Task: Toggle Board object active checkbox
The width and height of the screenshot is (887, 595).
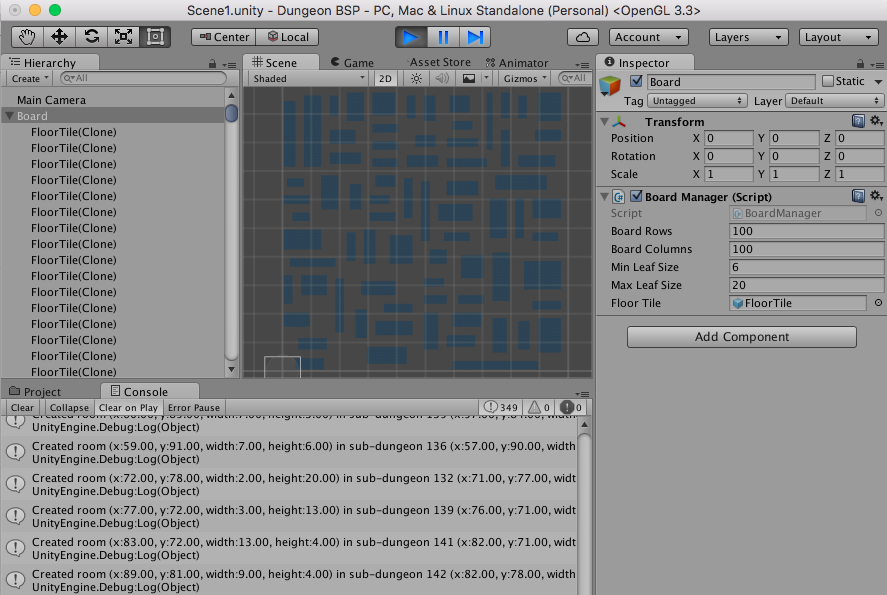Action: pyautogui.click(x=636, y=81)
